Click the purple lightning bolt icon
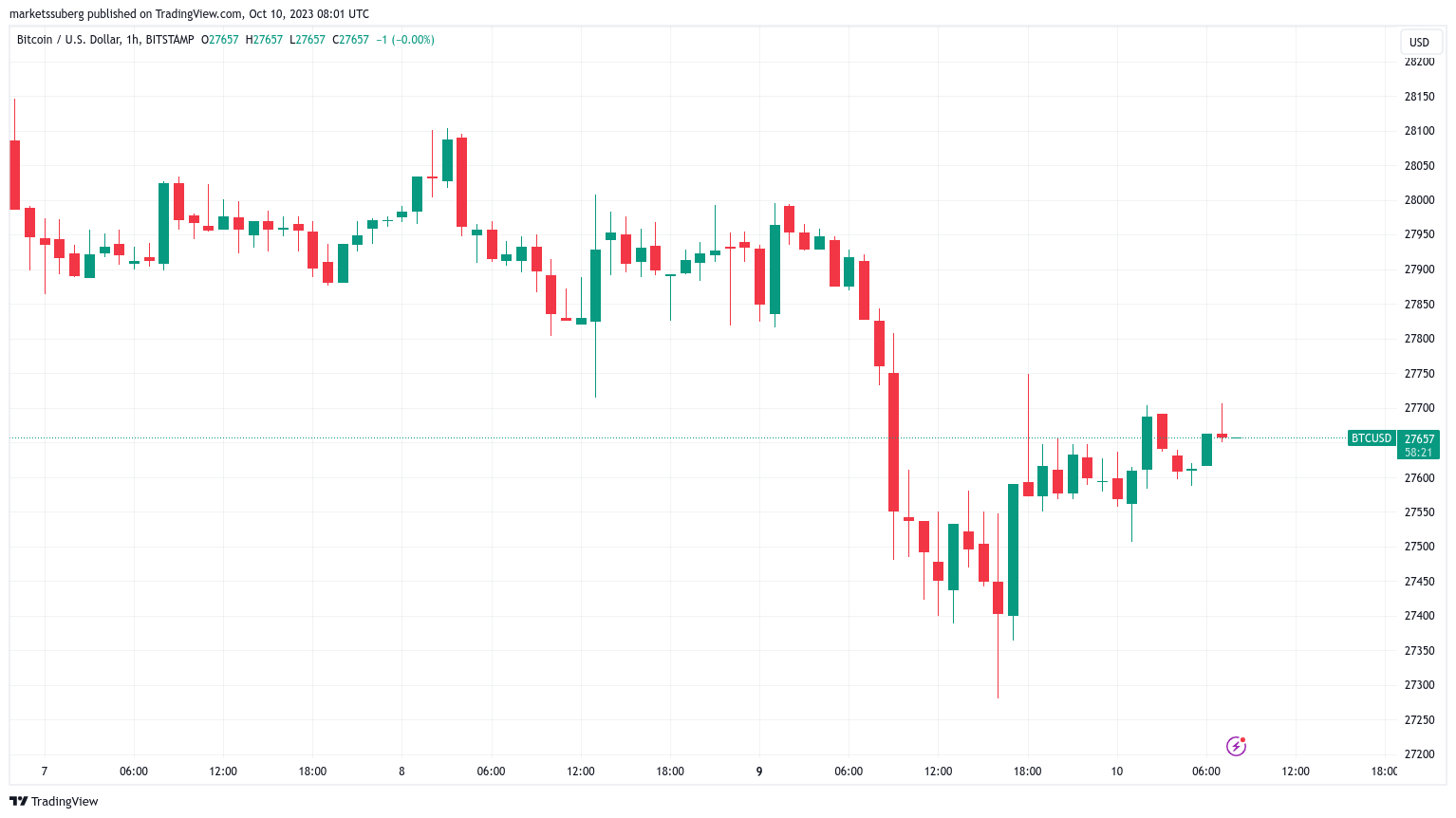Image resolution: width=1456 pixels, height=818 pixels. tap(1236, 746)
